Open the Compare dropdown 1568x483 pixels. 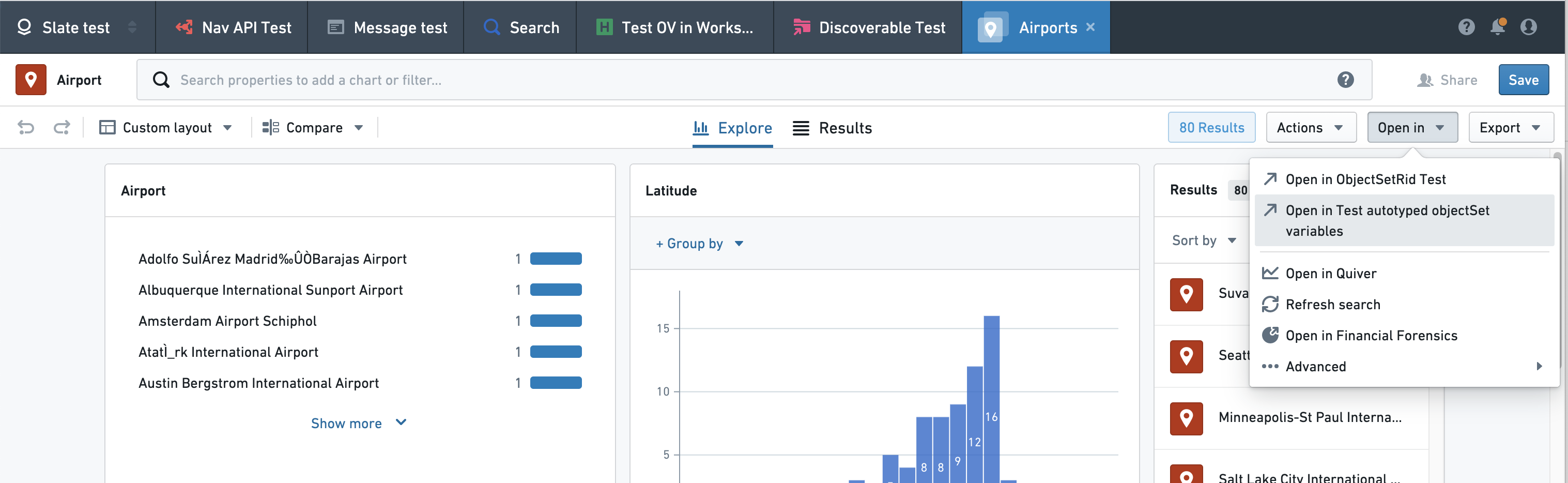click(313, 127)
